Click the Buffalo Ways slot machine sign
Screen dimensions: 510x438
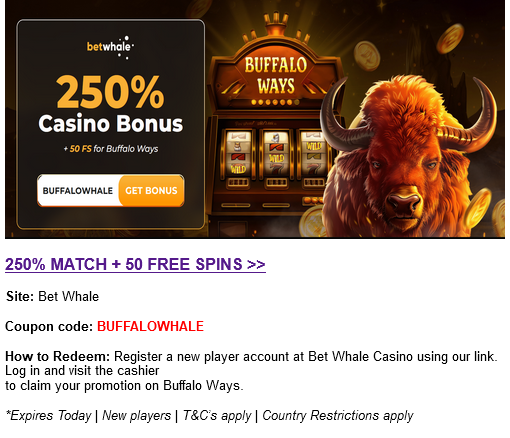(275, 76)
